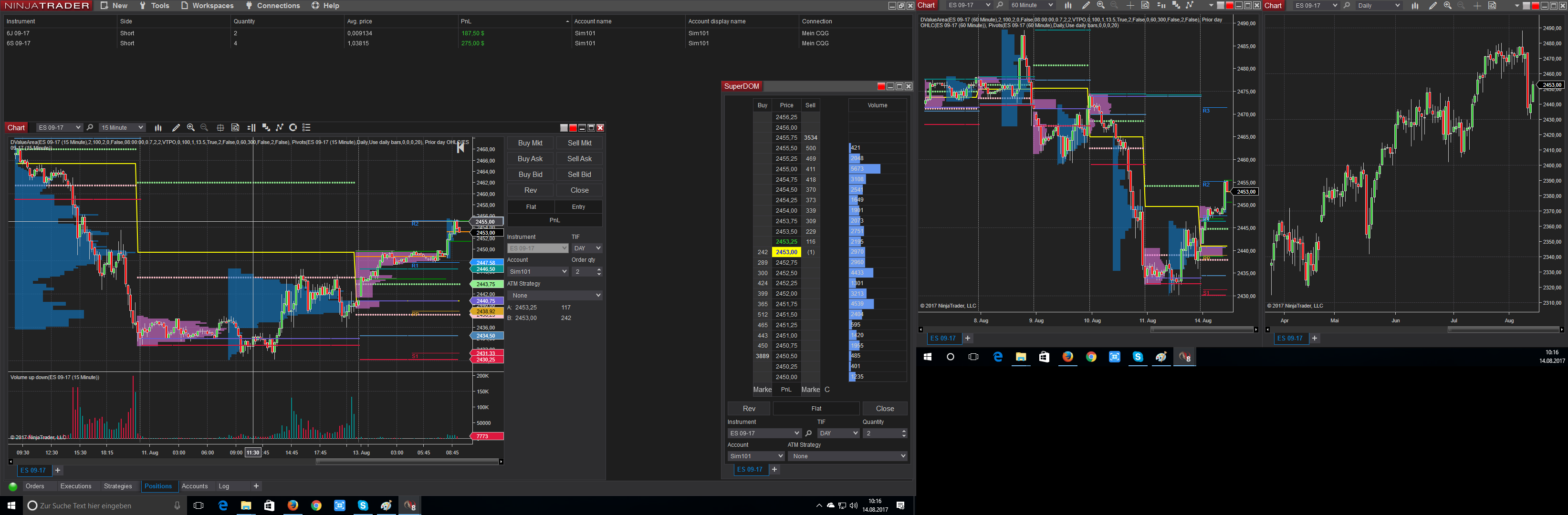The image size is (1568, 515).
Task: Open Firefox from the left taskbar
Action: (x=293, y=505)
